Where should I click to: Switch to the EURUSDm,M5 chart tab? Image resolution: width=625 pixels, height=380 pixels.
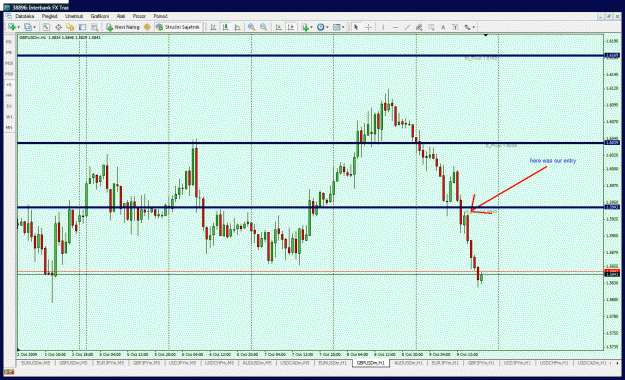[36, 363]
